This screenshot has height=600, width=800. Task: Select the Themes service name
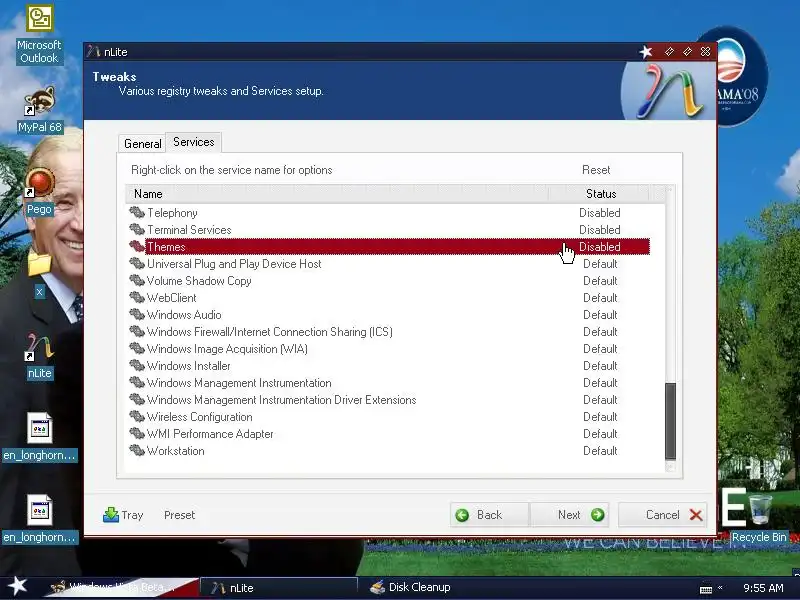166,246
